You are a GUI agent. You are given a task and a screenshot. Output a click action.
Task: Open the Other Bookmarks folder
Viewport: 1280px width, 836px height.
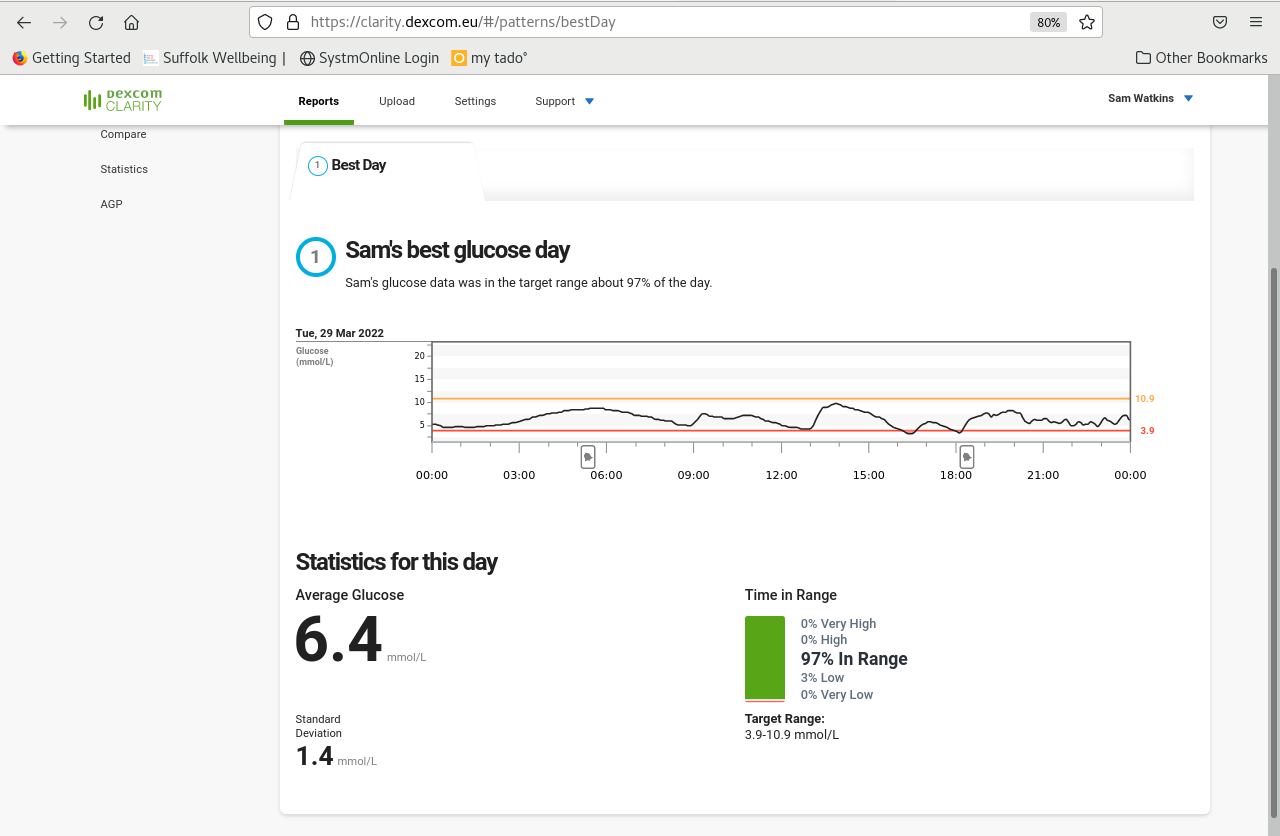(1201, 58)
